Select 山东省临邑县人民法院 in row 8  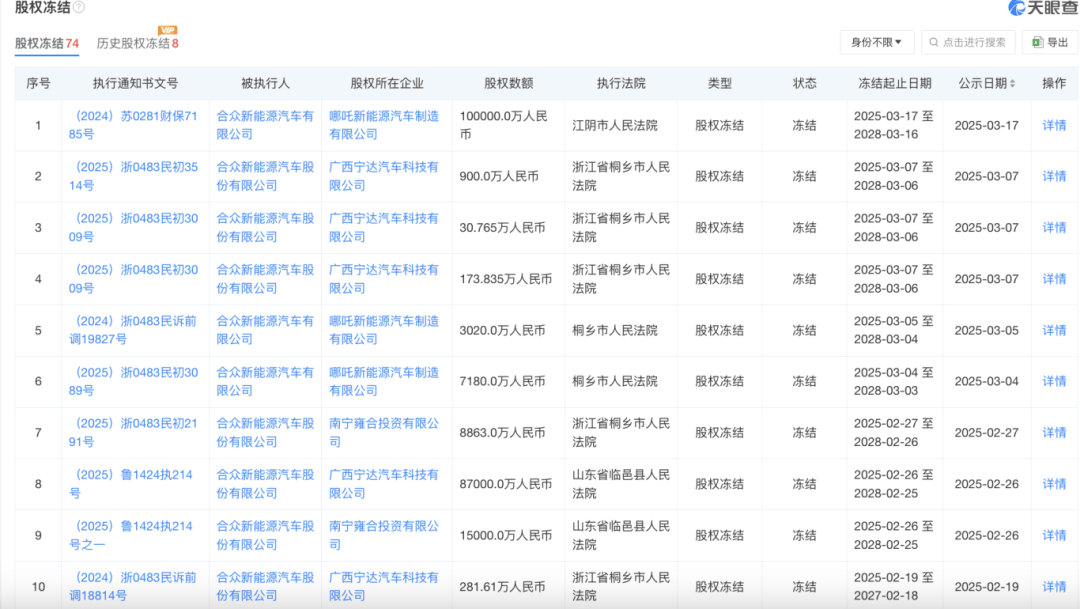pyautogui.click(x=621, y=484)
